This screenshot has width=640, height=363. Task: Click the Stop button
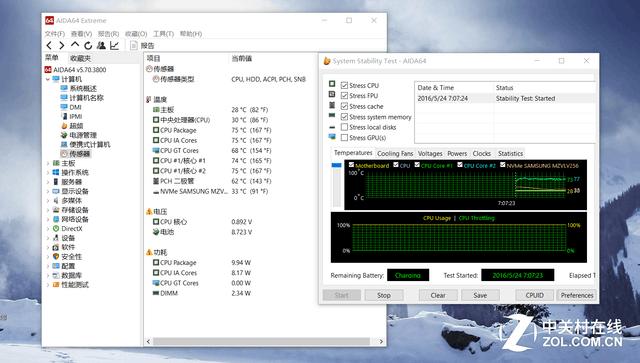pos(384,295)
